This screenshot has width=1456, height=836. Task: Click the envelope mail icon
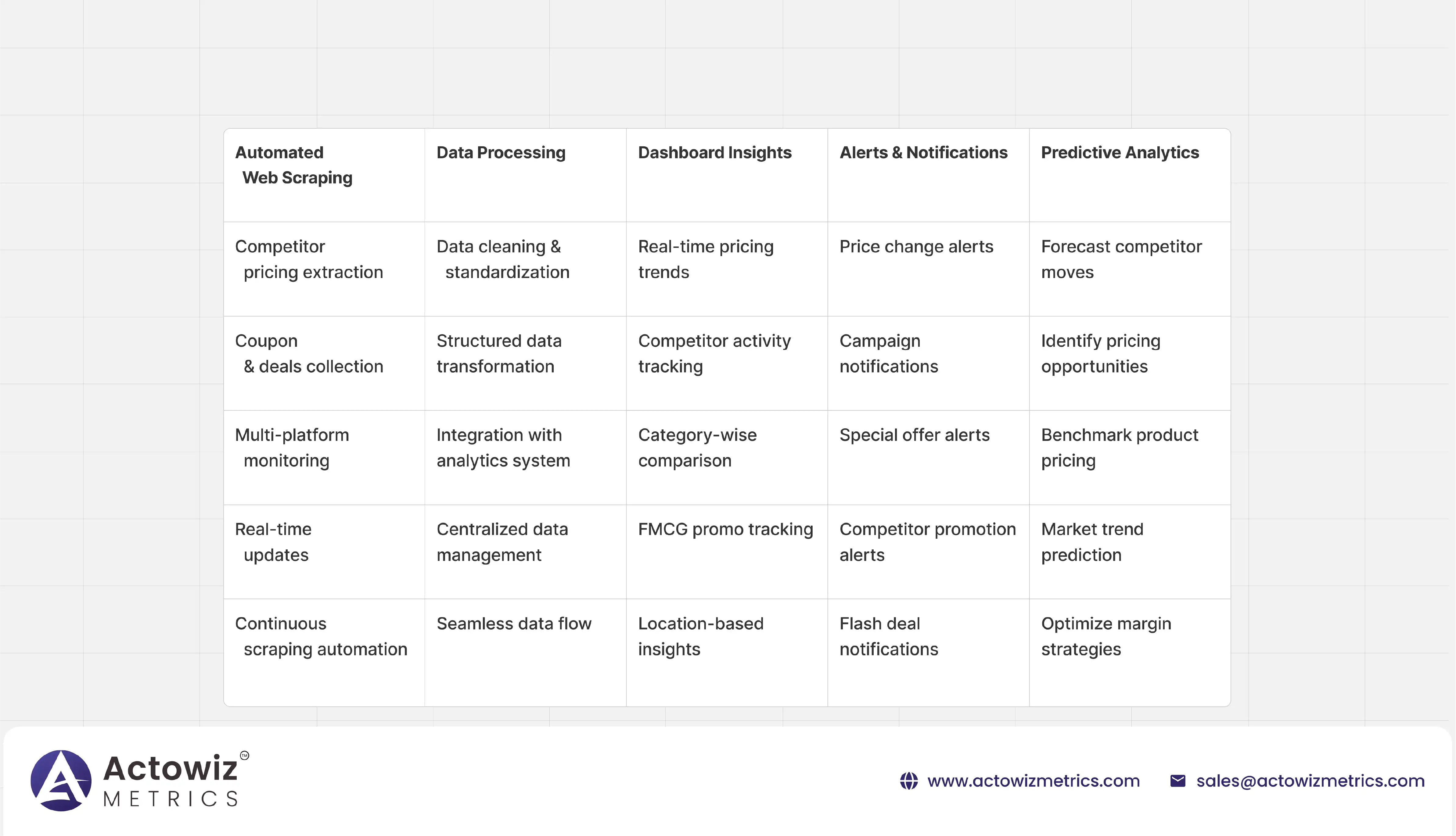(1177, 781)
